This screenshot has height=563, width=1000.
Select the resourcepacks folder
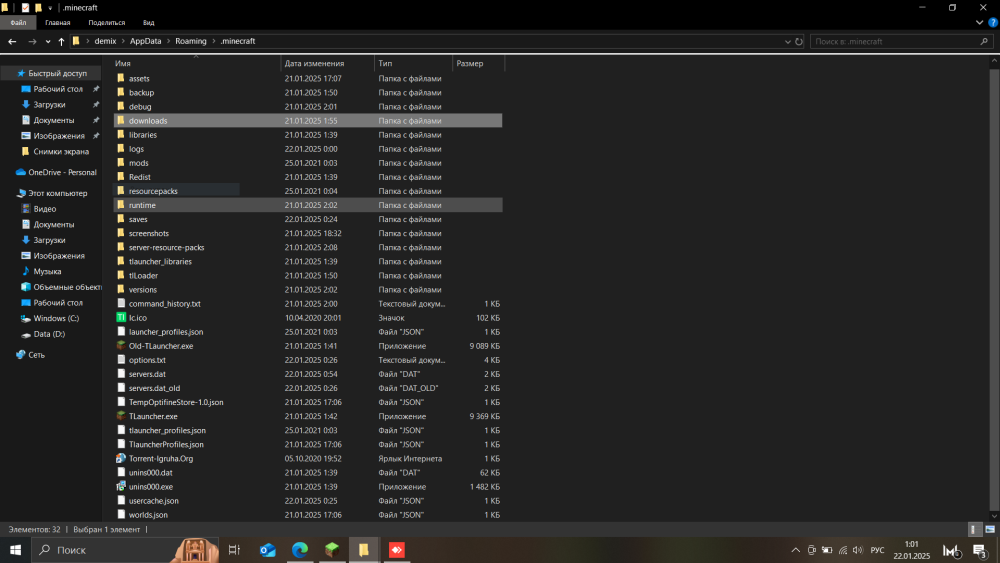click(x=307, y=191)
